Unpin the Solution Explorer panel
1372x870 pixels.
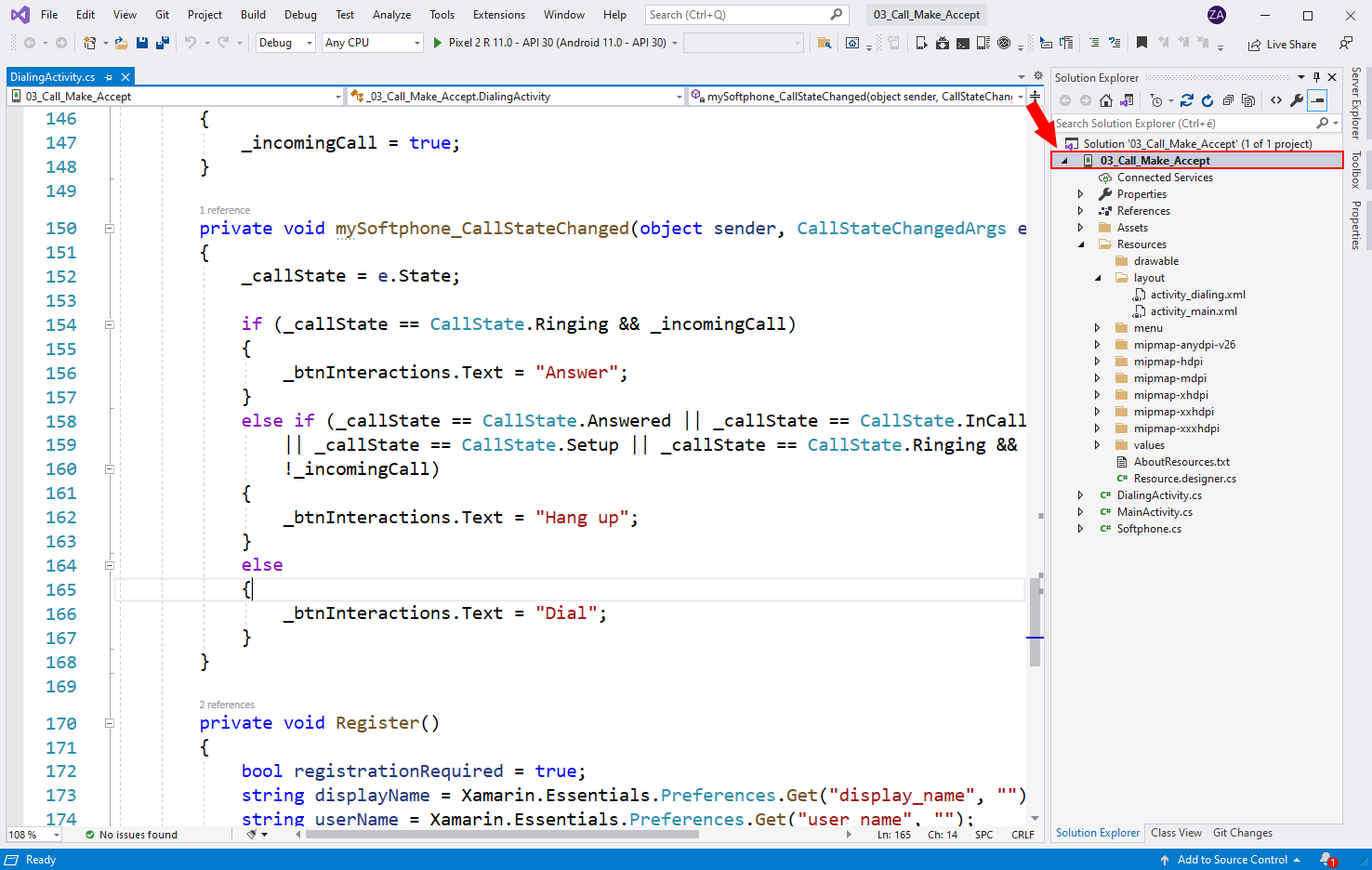tap(1317, 77)
